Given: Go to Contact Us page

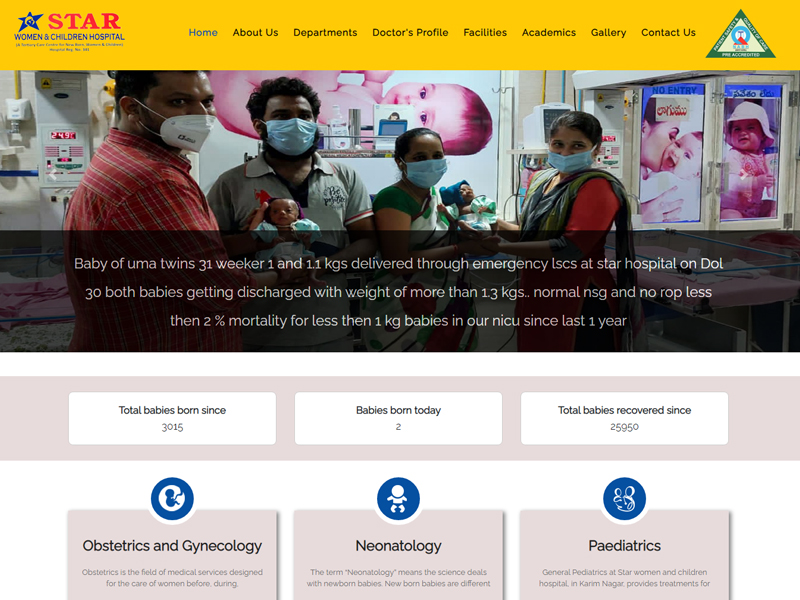Looking at the screenshot, I should [668, 32].
